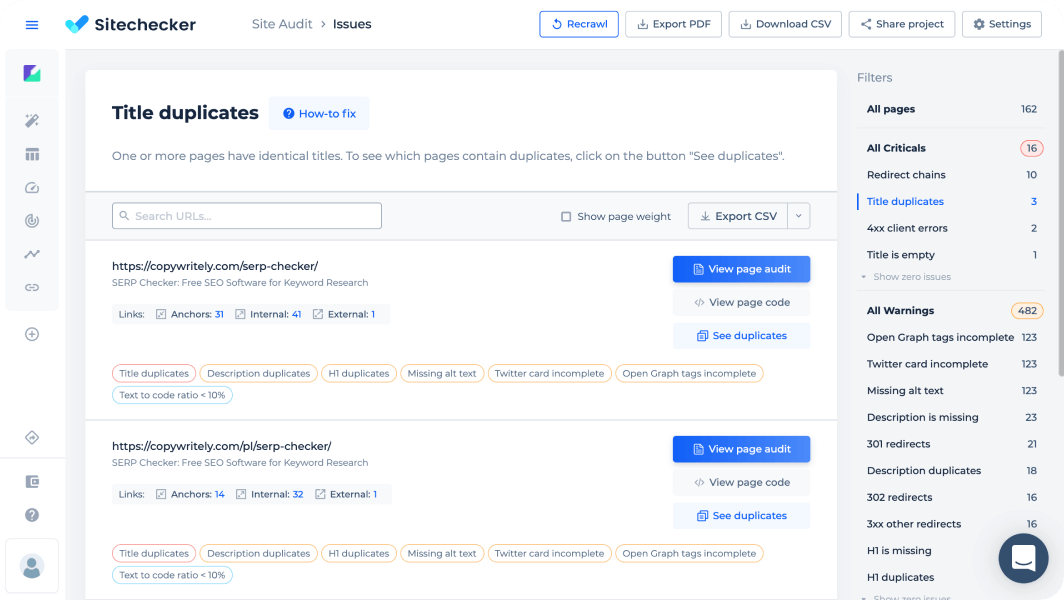Click the internal links icon beside Internal: 41
Viewport: 1064px width, 600px height.
[240, 314]
